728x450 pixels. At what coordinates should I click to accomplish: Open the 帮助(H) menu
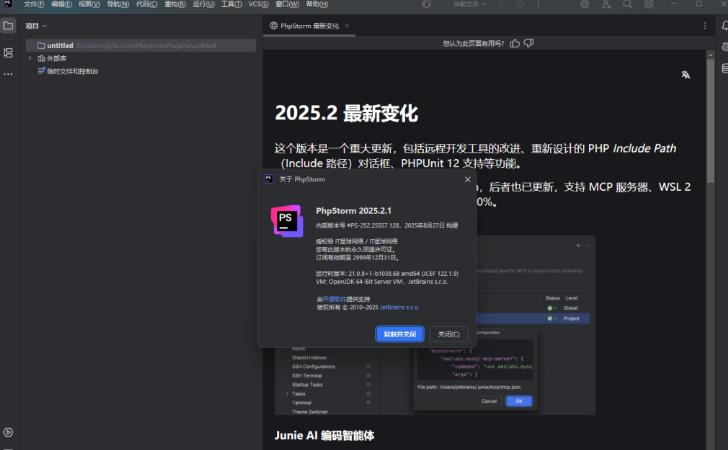(x=317, y=4)
